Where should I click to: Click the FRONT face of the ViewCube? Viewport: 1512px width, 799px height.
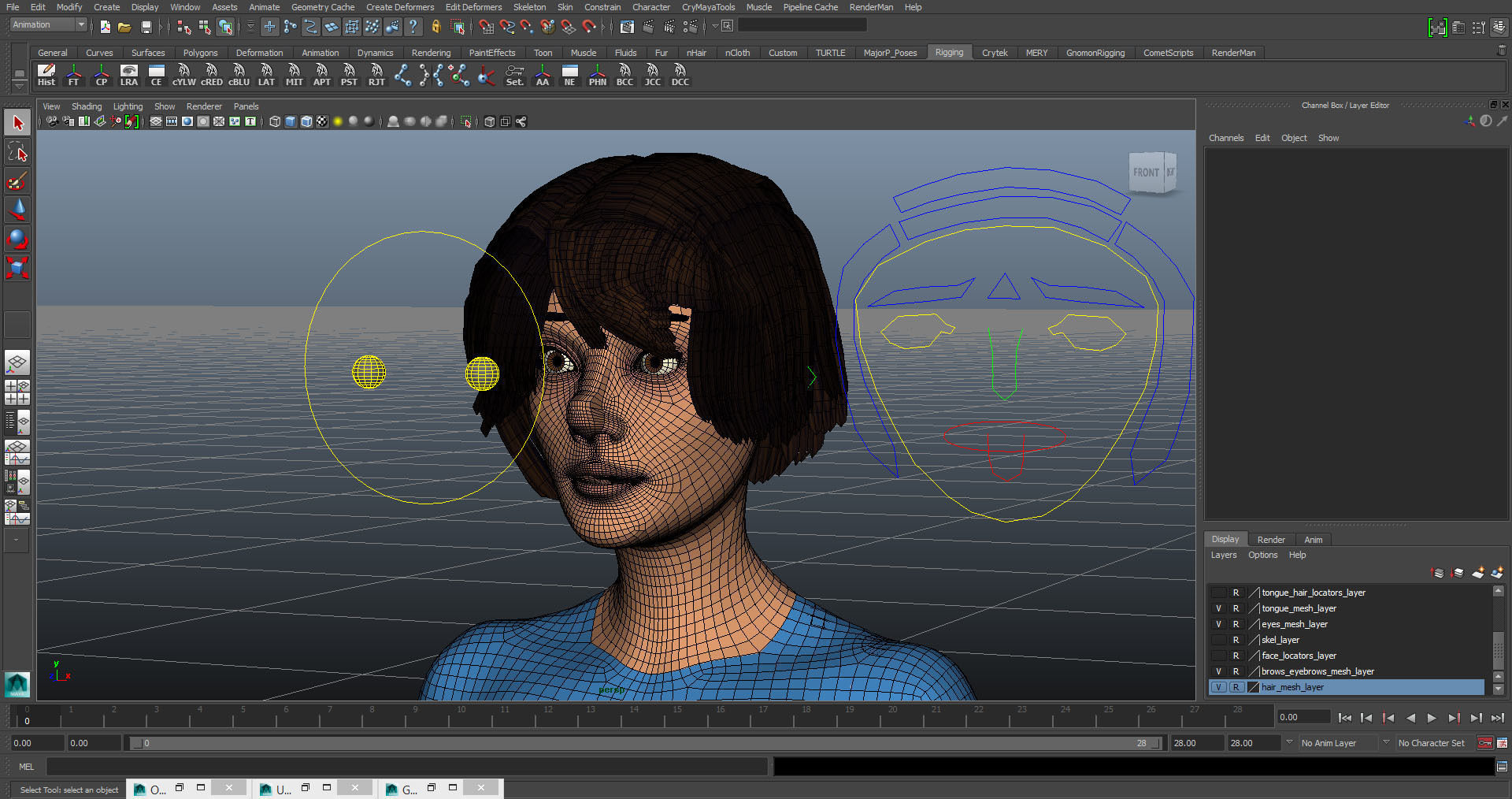click(x=1146, y=173)
